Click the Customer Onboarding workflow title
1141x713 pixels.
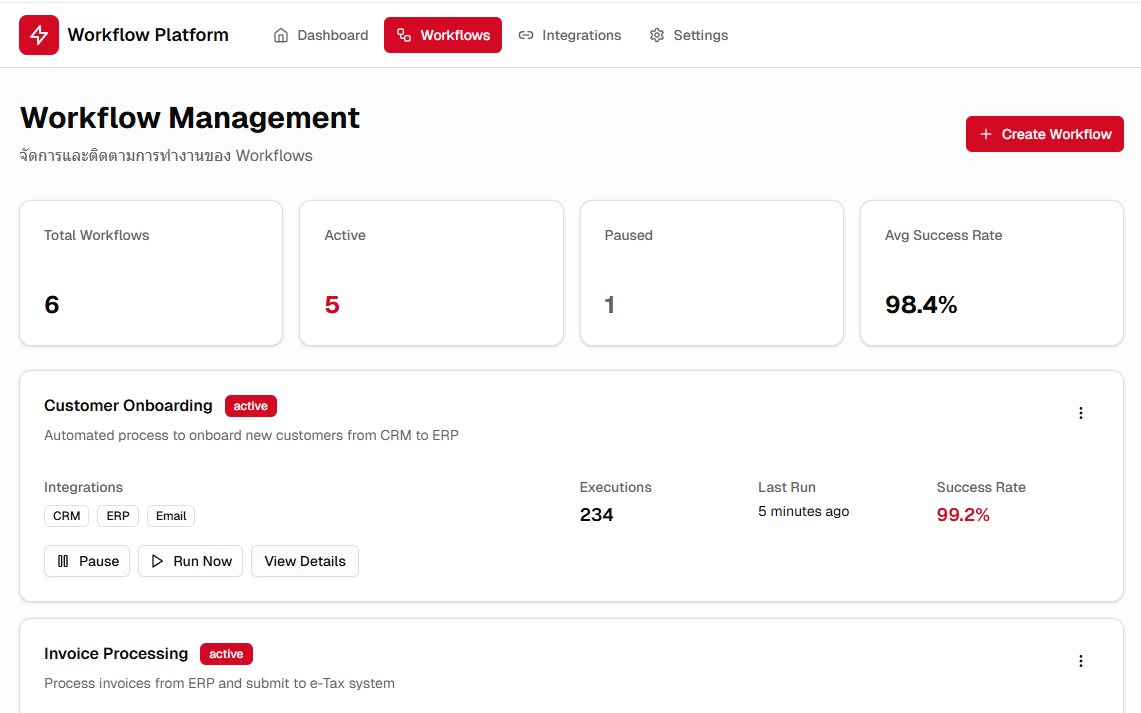(128, 405)
